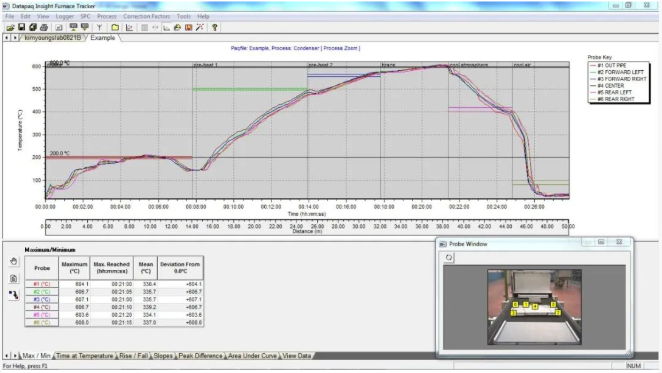Switch to the Time at Temperature tab
The image size is (662, 373).
[x=84, y=356]
